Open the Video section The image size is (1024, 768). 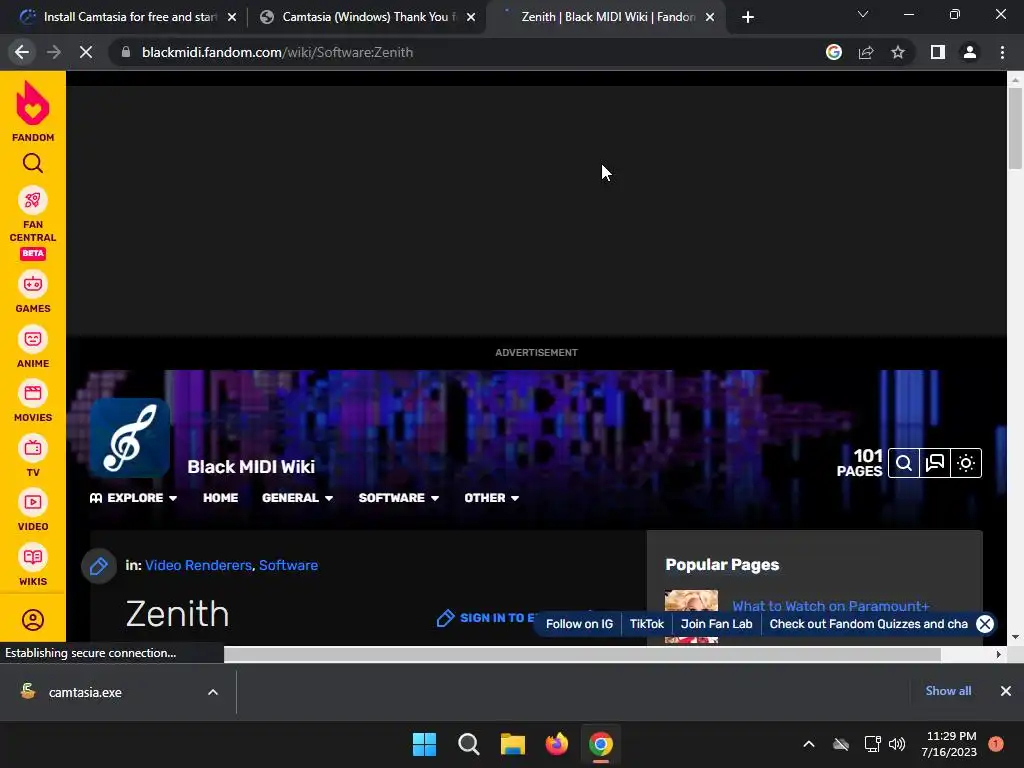(33, 510)
